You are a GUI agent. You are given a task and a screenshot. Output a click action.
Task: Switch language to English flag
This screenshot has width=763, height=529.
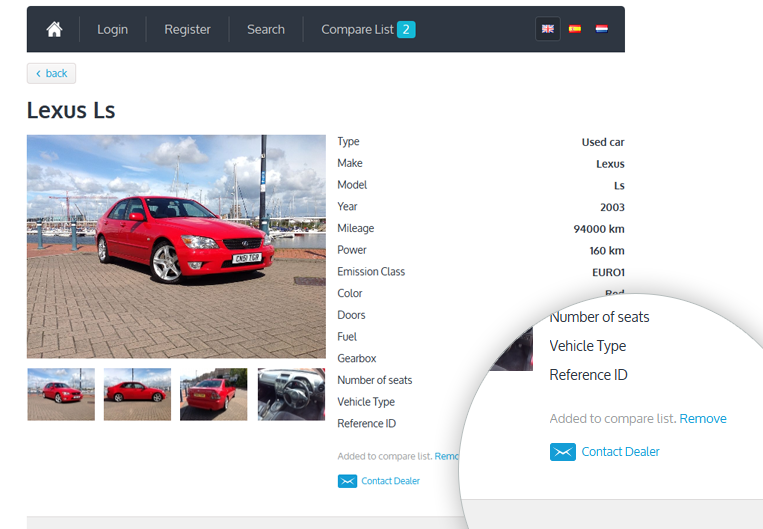[547, 29]
